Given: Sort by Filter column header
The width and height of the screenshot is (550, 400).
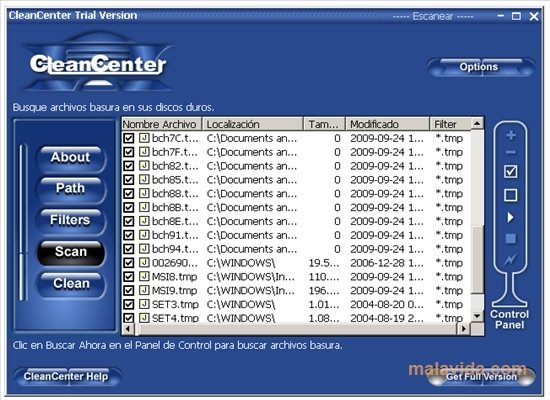Looking at the screenshot, I should pyautogui.click(x=450, y=124).
